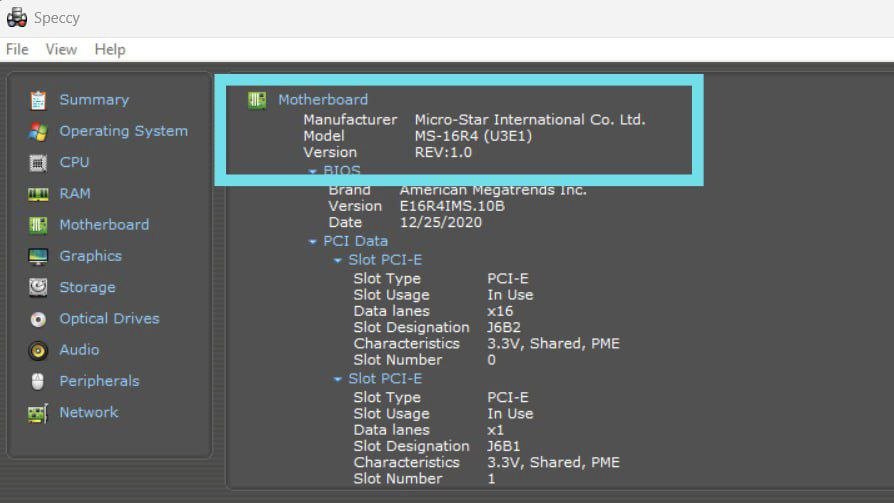
Task: Click the Motherboard heading in content pane
Action: [x=323, y=100]
